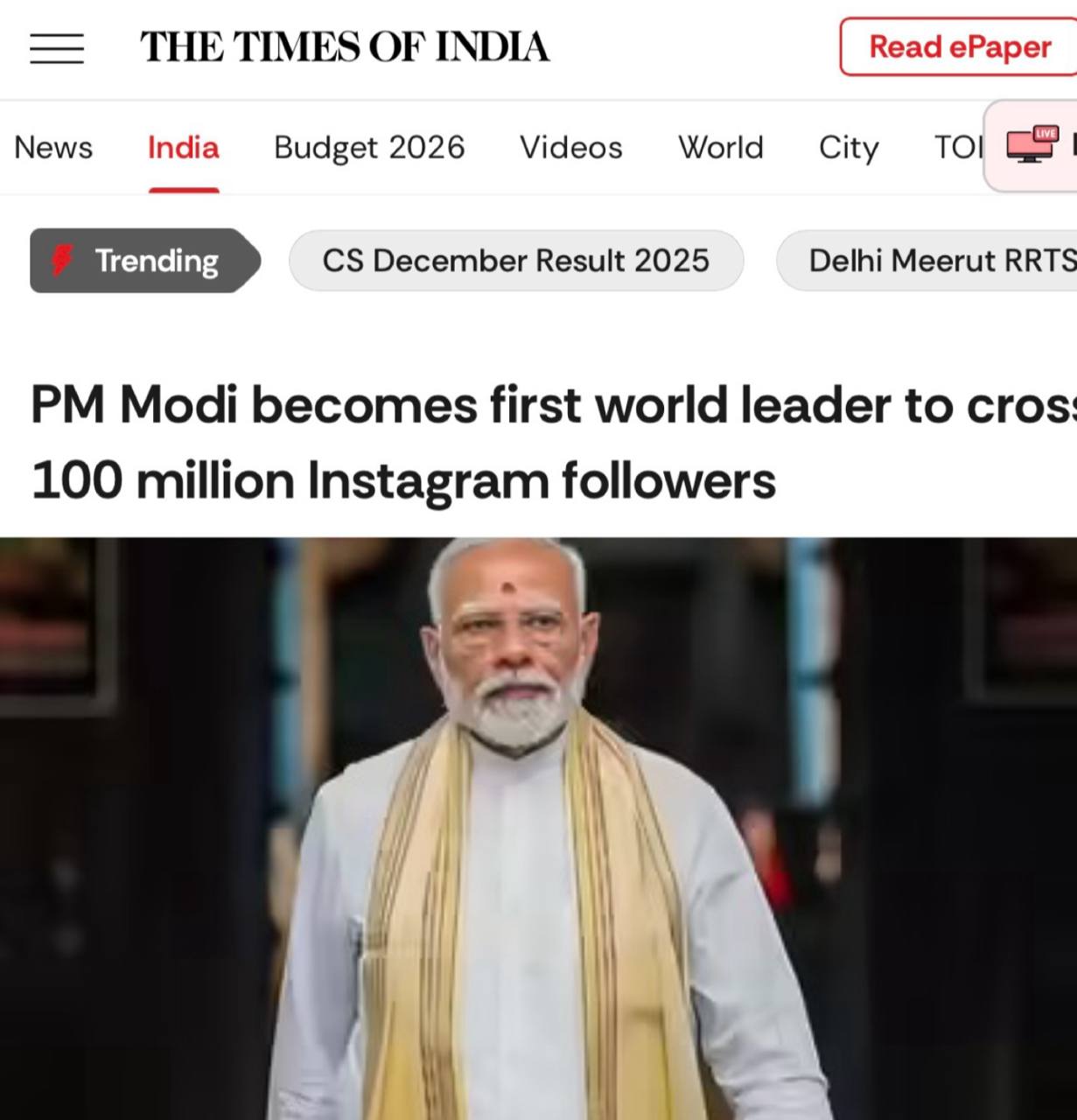Open the hamburger navigation menu

pos(57,48)
